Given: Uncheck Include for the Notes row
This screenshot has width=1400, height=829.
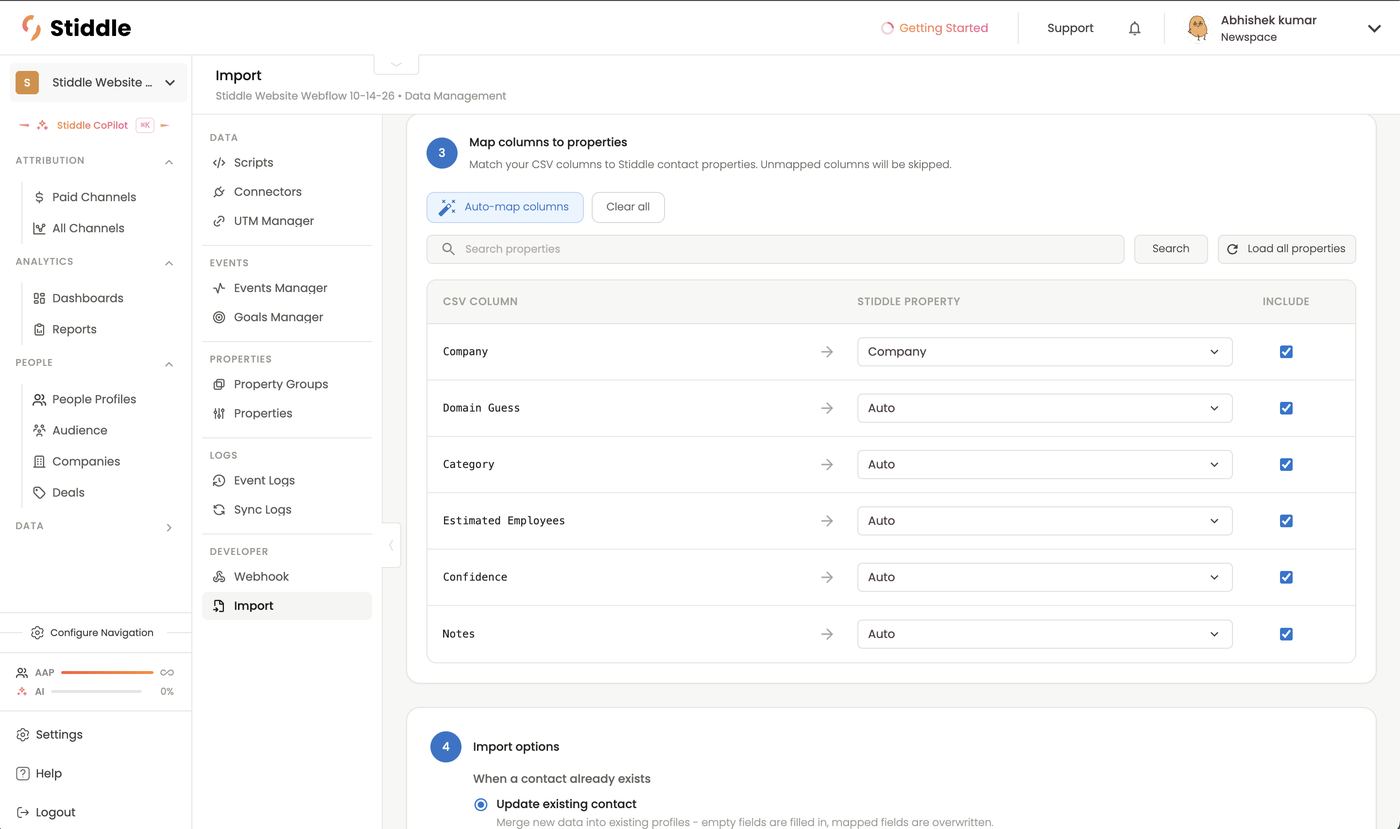Looking at the screenshot, I should (1286, 634).
